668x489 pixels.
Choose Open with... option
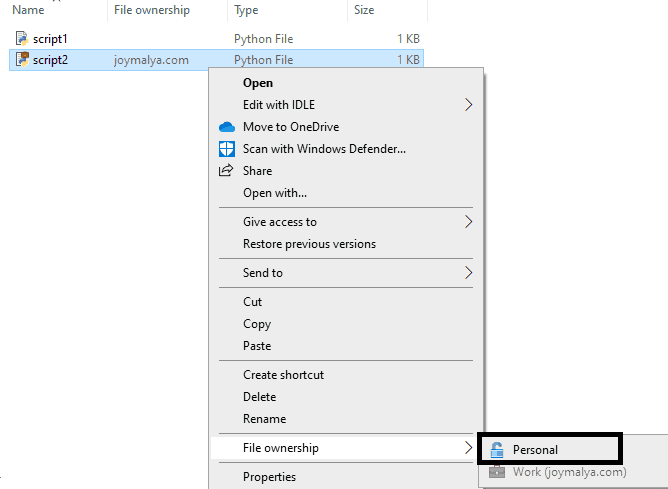coord(346,193)
